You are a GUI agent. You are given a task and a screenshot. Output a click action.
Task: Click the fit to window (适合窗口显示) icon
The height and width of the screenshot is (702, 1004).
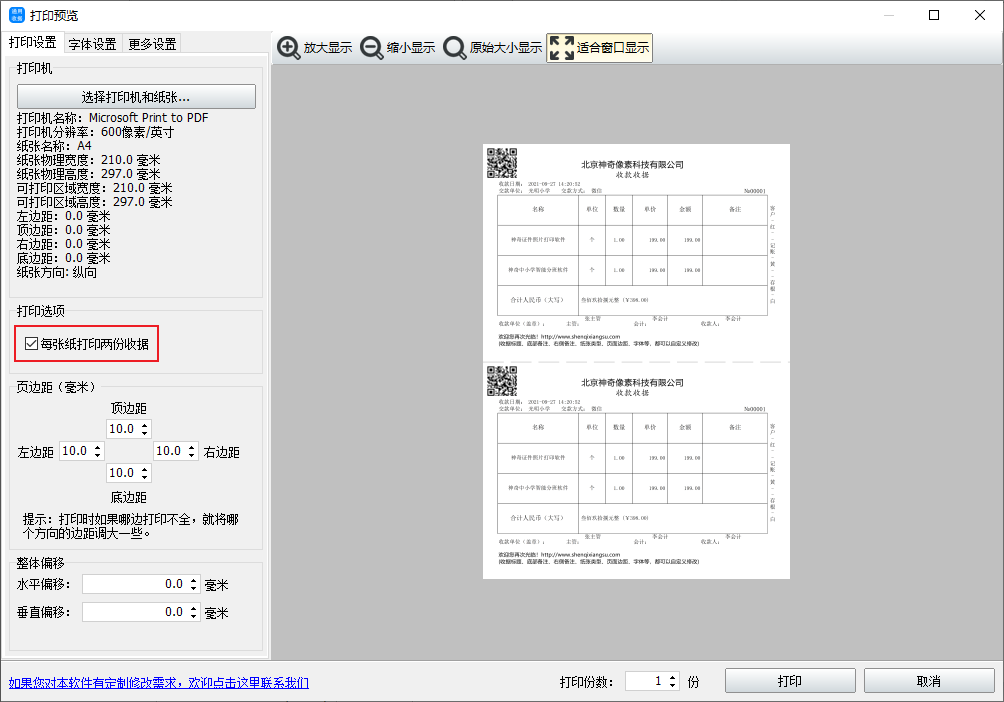[562, 48]
